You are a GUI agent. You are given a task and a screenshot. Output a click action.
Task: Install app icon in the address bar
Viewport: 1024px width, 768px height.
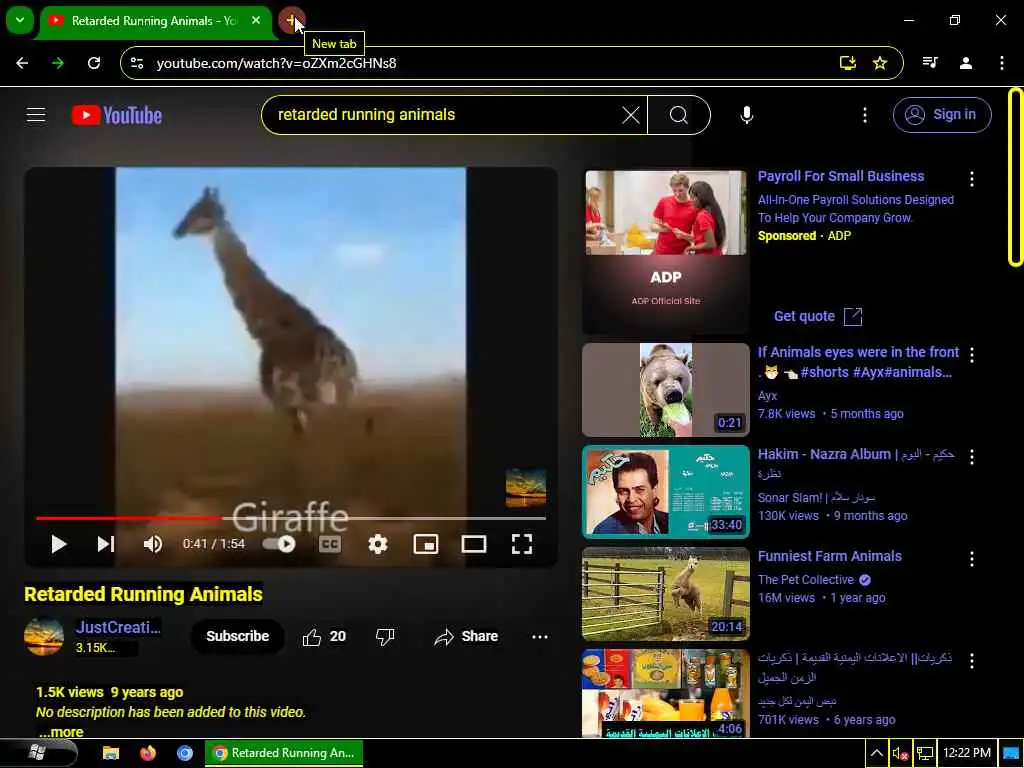[x=848, y=63]
